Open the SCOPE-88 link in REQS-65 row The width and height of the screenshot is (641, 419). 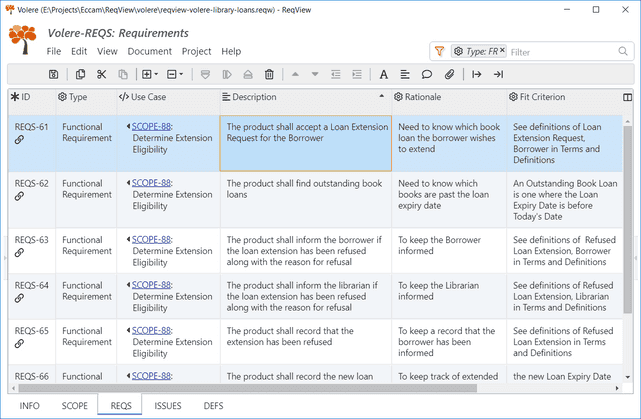coord(151,331)
